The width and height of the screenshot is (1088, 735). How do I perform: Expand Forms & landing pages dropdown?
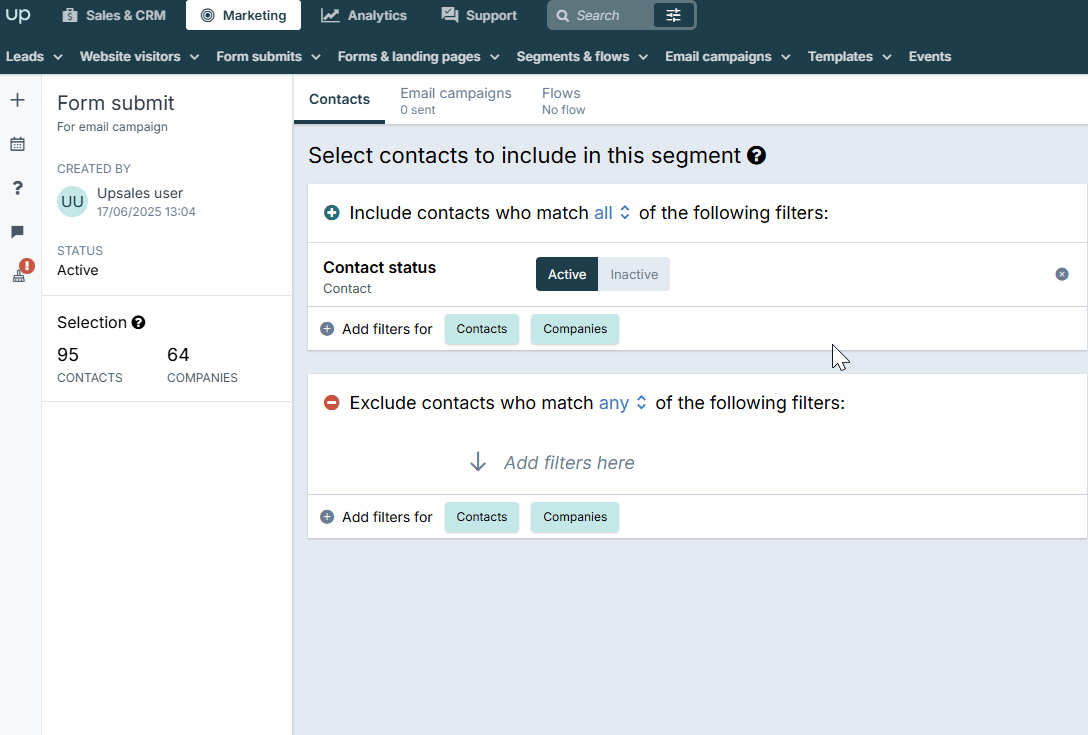point(418,56)
